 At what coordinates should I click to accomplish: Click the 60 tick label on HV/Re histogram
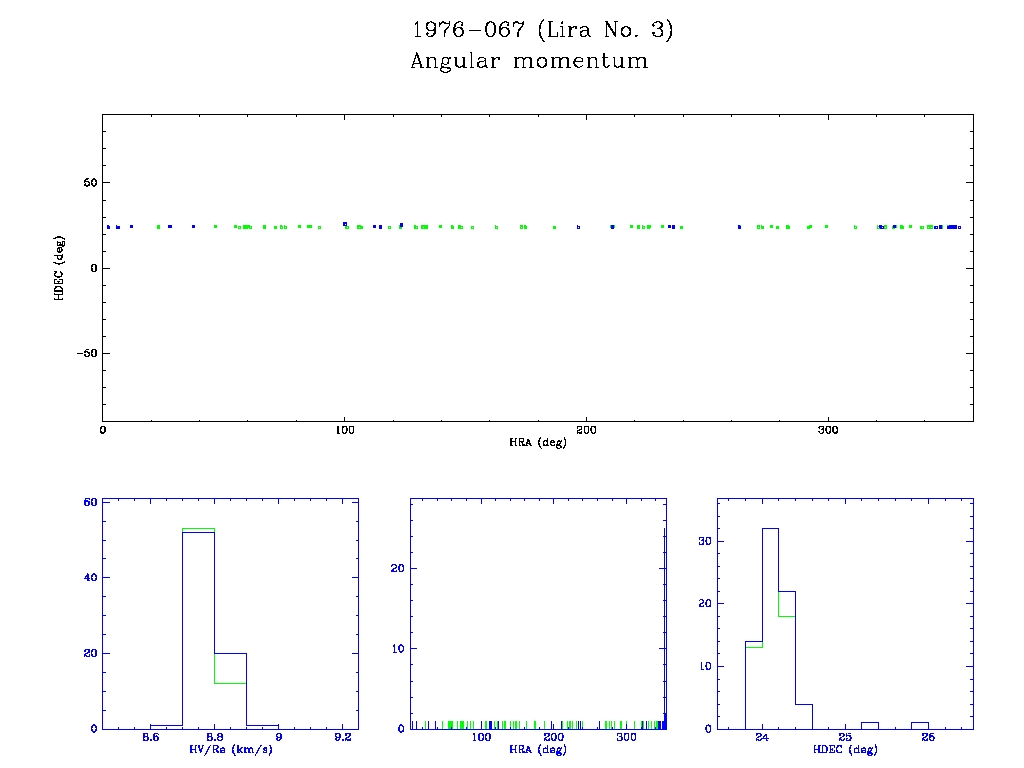point(90,502)
